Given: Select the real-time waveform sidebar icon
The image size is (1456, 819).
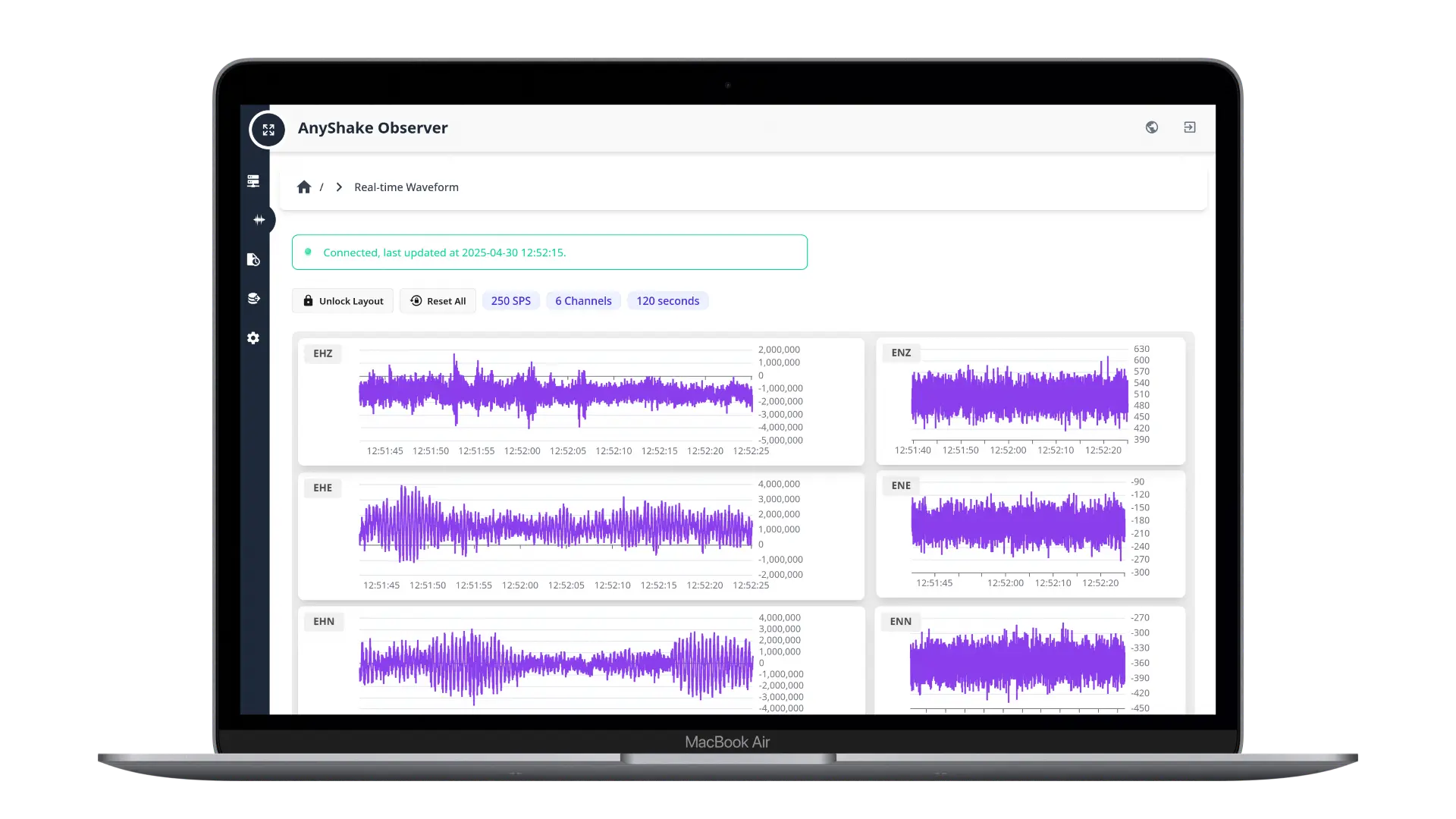Looking at the screenshot, I should pyautogui.click(x=259, y=220).
